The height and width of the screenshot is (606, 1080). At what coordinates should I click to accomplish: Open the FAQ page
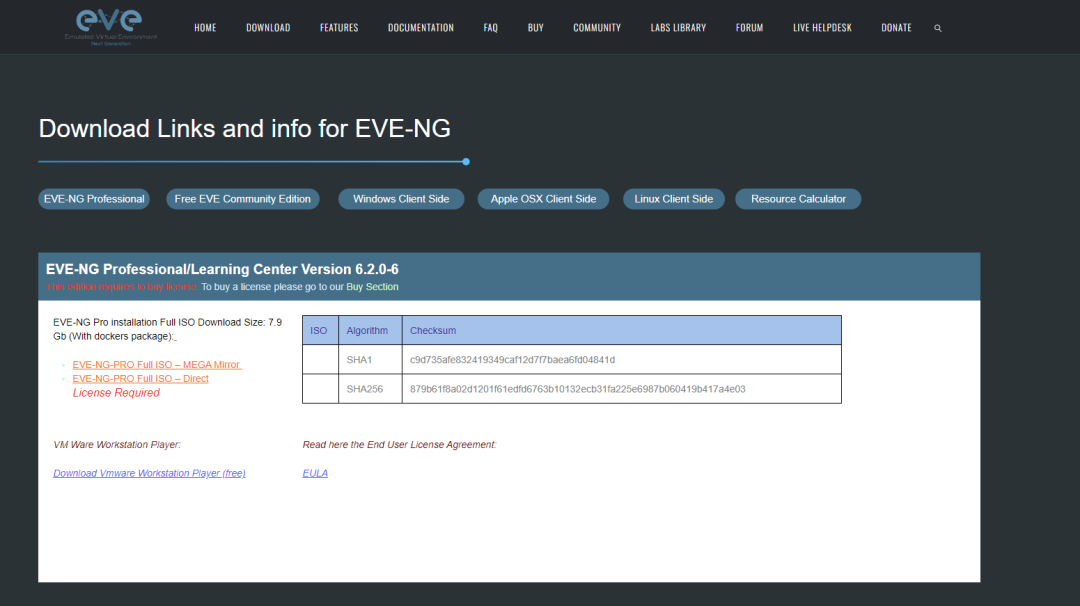click(490, 28)
